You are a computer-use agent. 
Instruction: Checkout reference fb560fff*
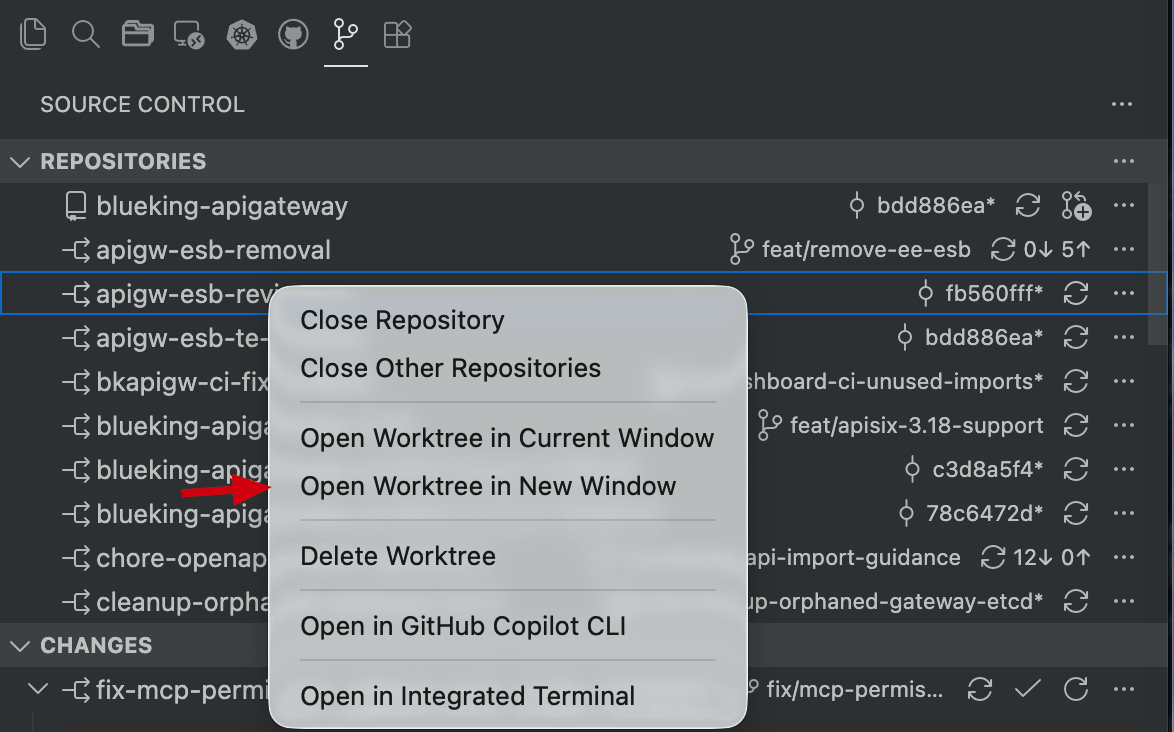click(981, 293)
